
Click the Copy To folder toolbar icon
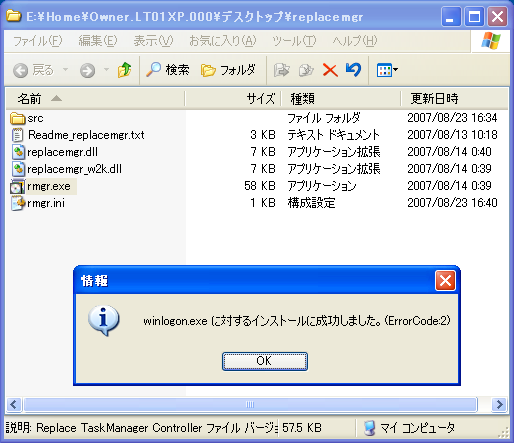pos(306,70)
